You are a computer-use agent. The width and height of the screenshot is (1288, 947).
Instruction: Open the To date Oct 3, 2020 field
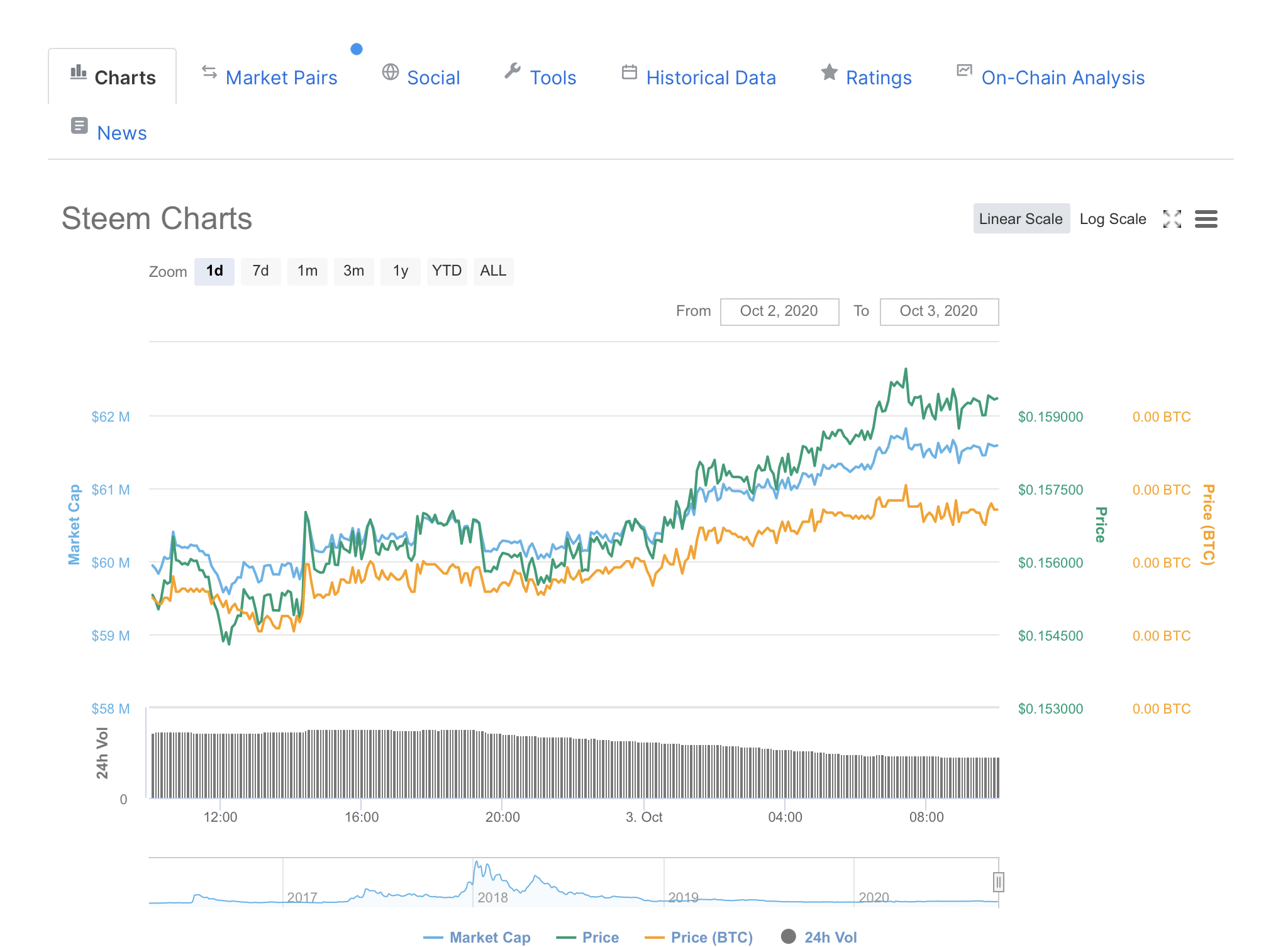pos(938,311)
